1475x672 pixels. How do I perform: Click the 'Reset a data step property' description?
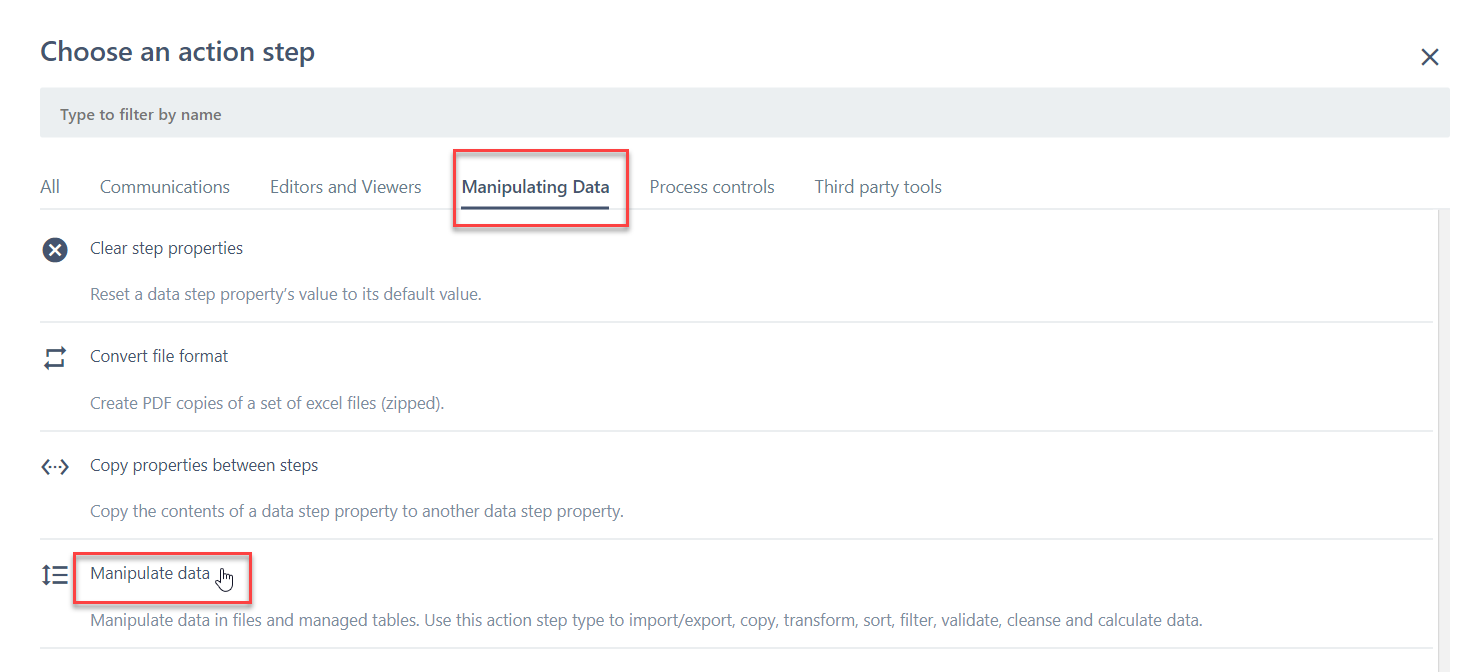pos(286,295)
